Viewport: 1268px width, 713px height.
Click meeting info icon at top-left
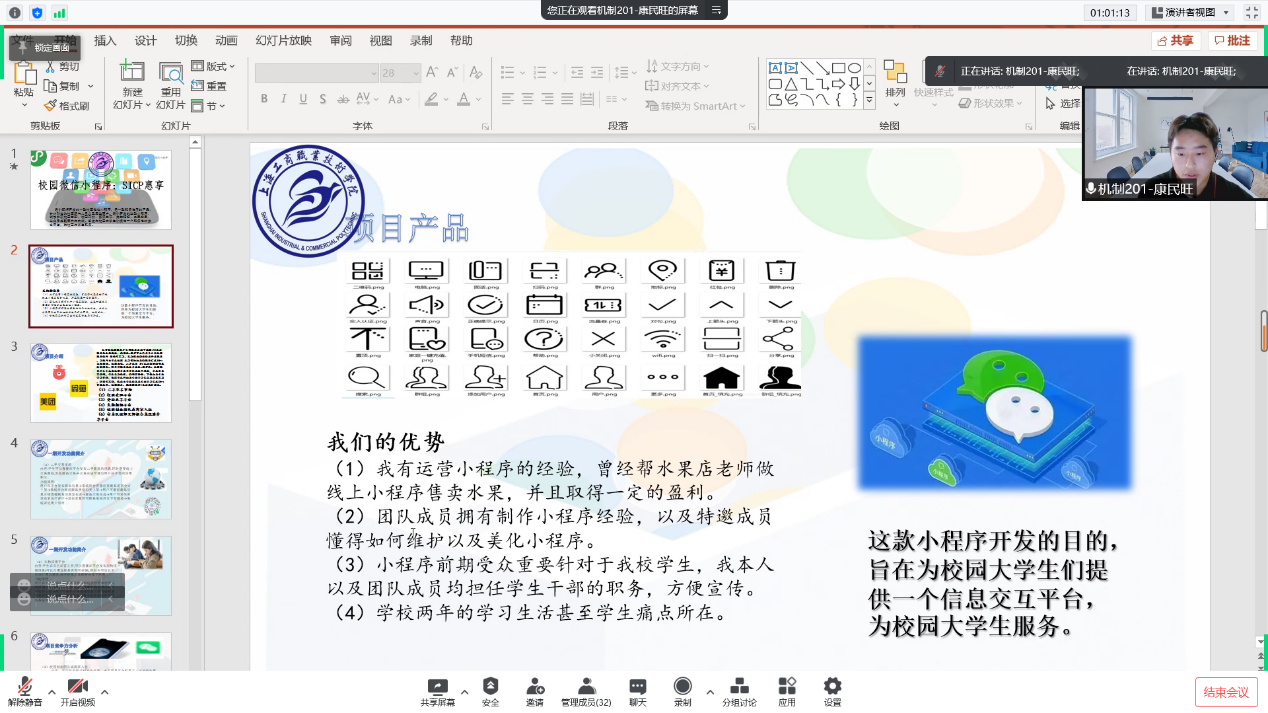coord(15,12)
